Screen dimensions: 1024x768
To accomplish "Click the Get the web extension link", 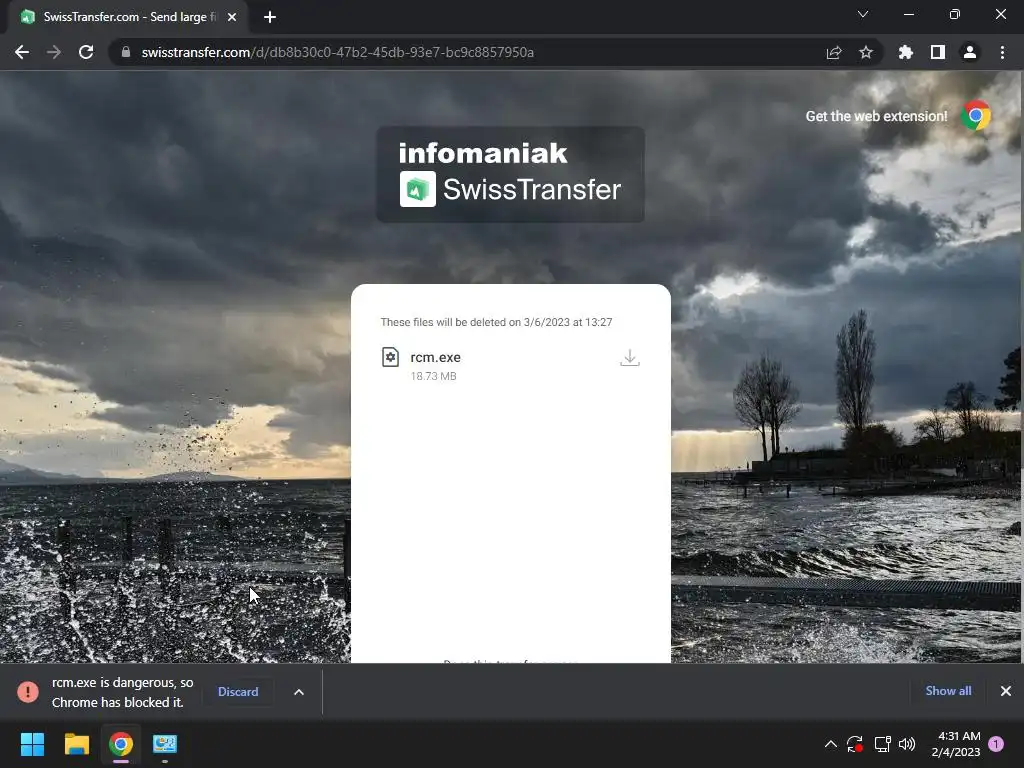I will click(x=876, y=116).
